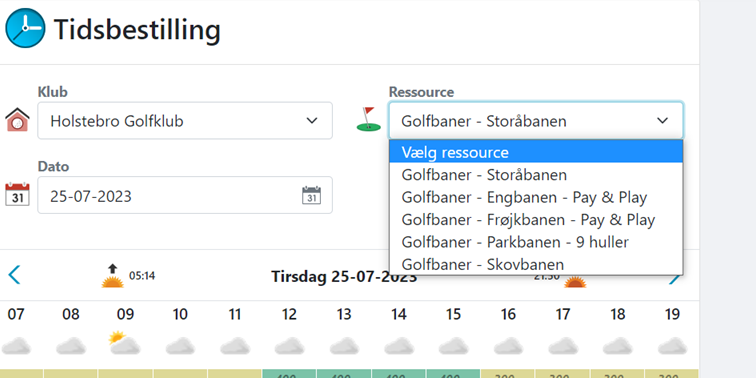The height and width of the screenshot is (378, 756).
Task: Click the hour label '11'
Action: 235,315
